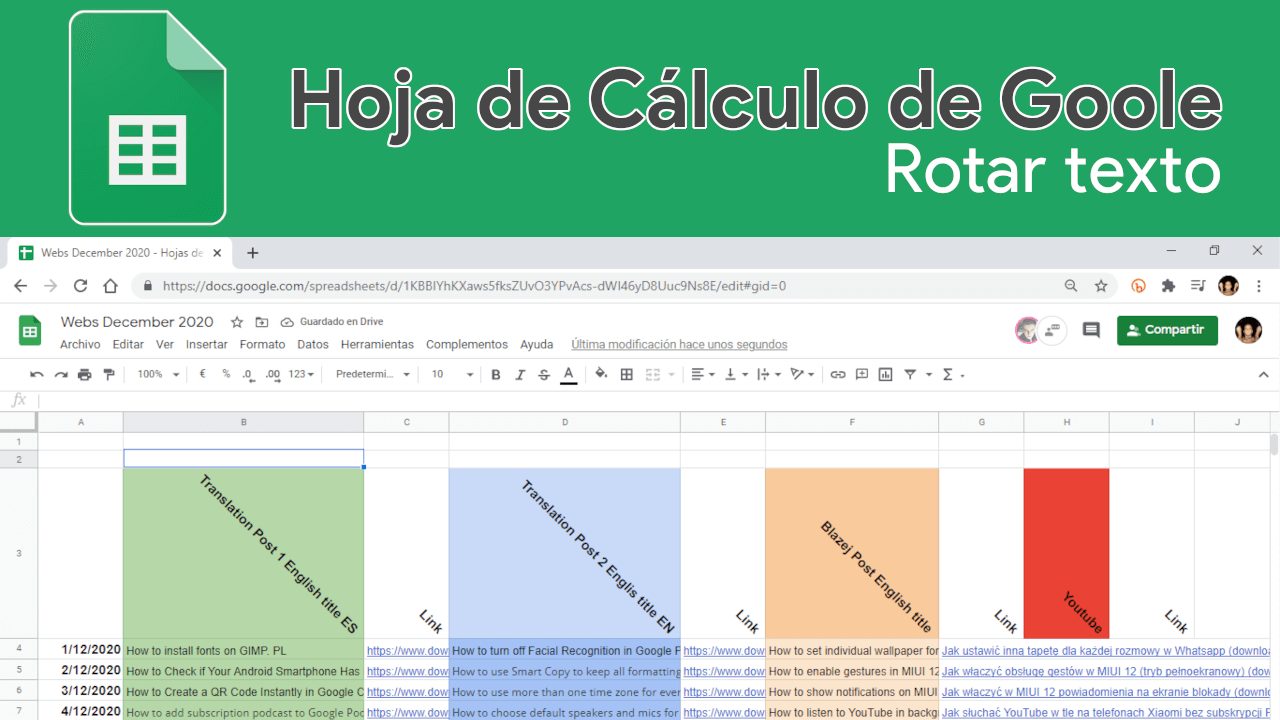Open the Formato menu

(x=262, y=344)
